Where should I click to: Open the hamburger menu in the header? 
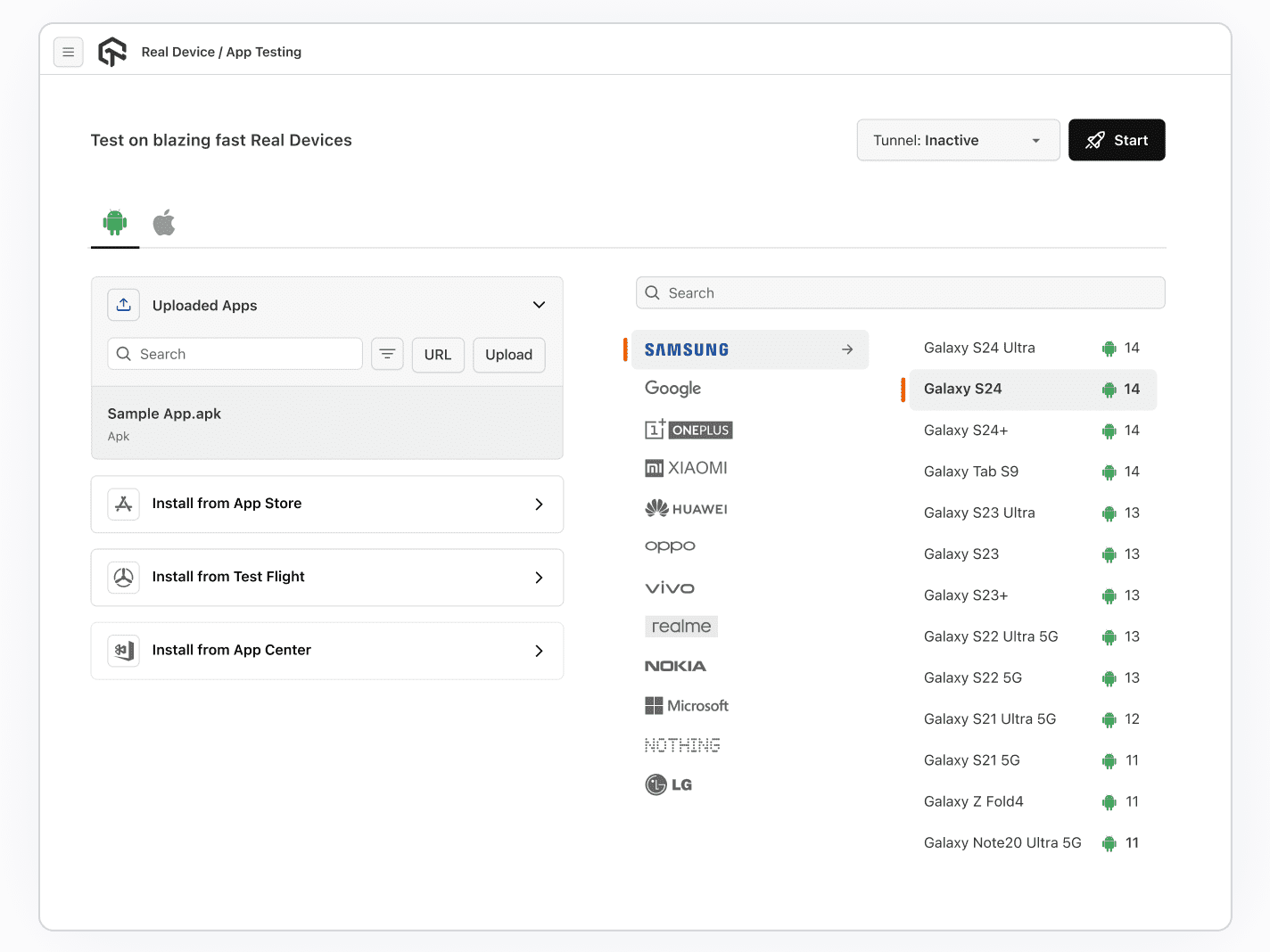point(69,52)
